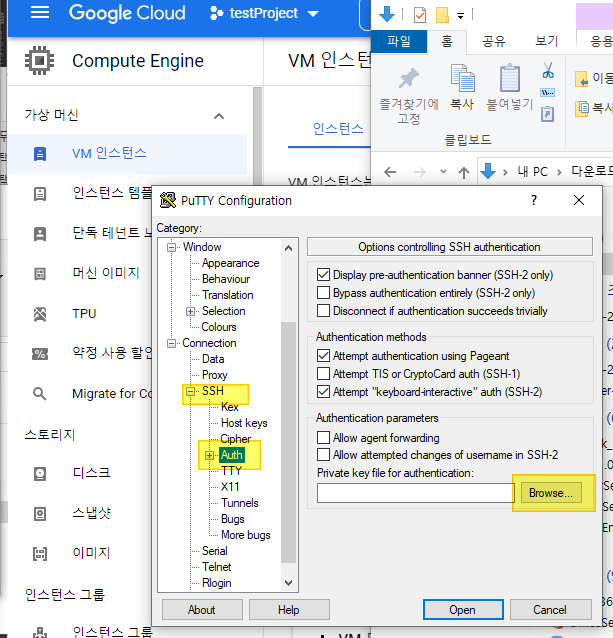Click the 인스턴스 템플릿 sidebar icon
The height and width of the screenshot is (638, 613).
pyautogui.click(x=40, y=194)
